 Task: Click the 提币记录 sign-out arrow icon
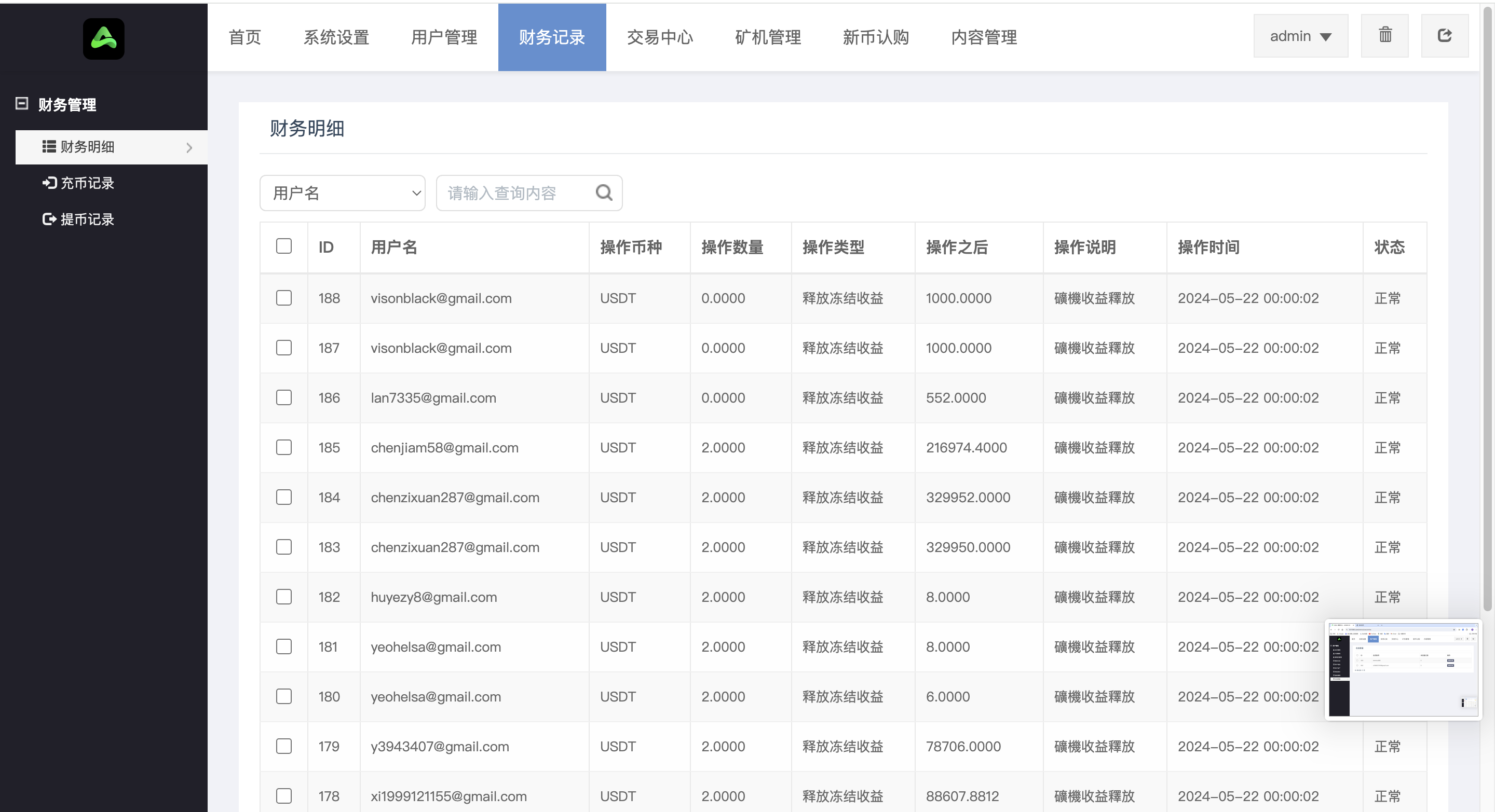click(x=49, y=219)
